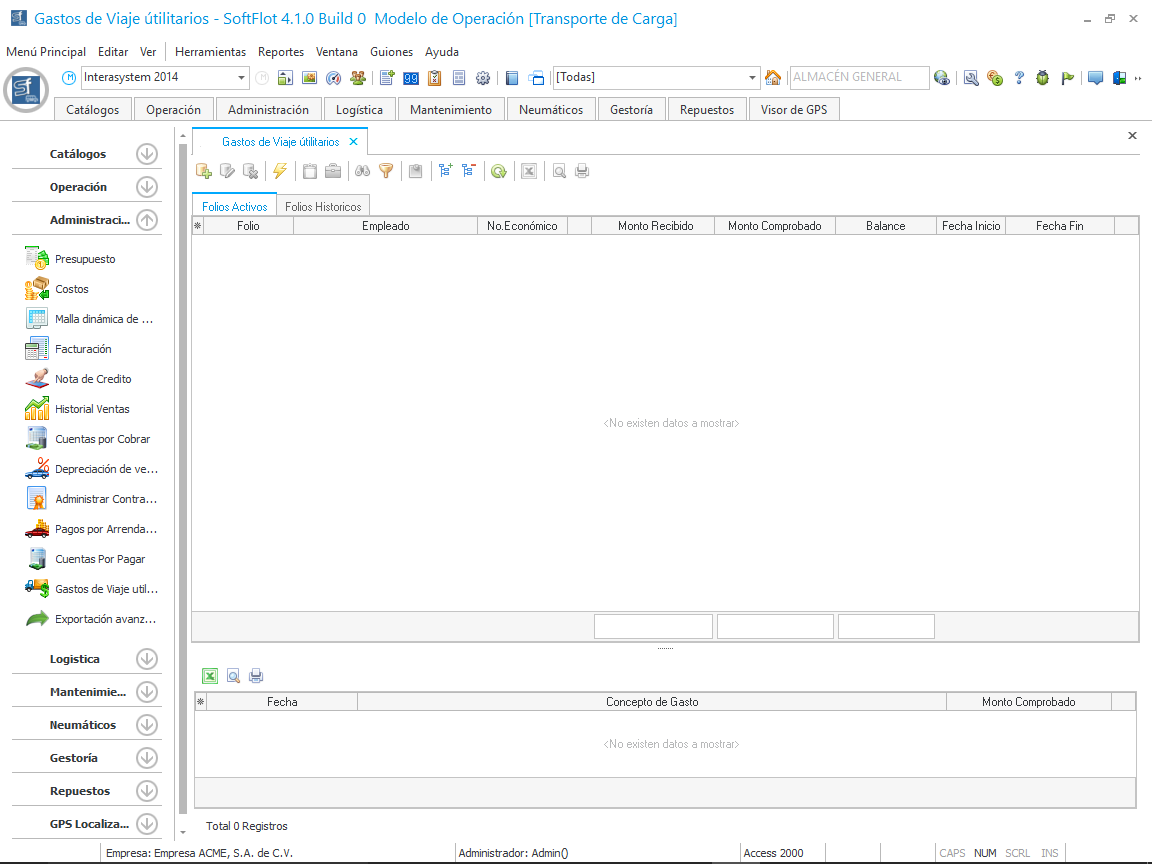Image resolution: width=1152 pixels, height=864 pixels.
Task: Click the home icon beside the Todas dropdown
Action: pyautogui.click(x=773, y=78)
